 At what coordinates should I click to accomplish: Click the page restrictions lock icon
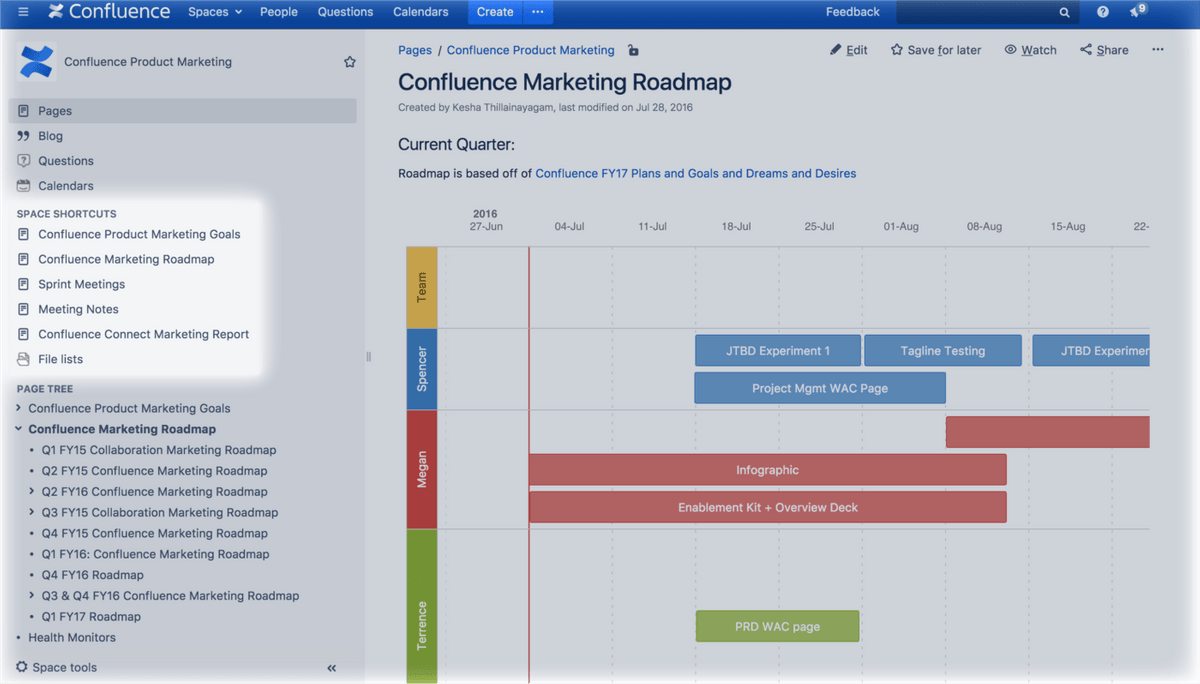coord(633,50)
